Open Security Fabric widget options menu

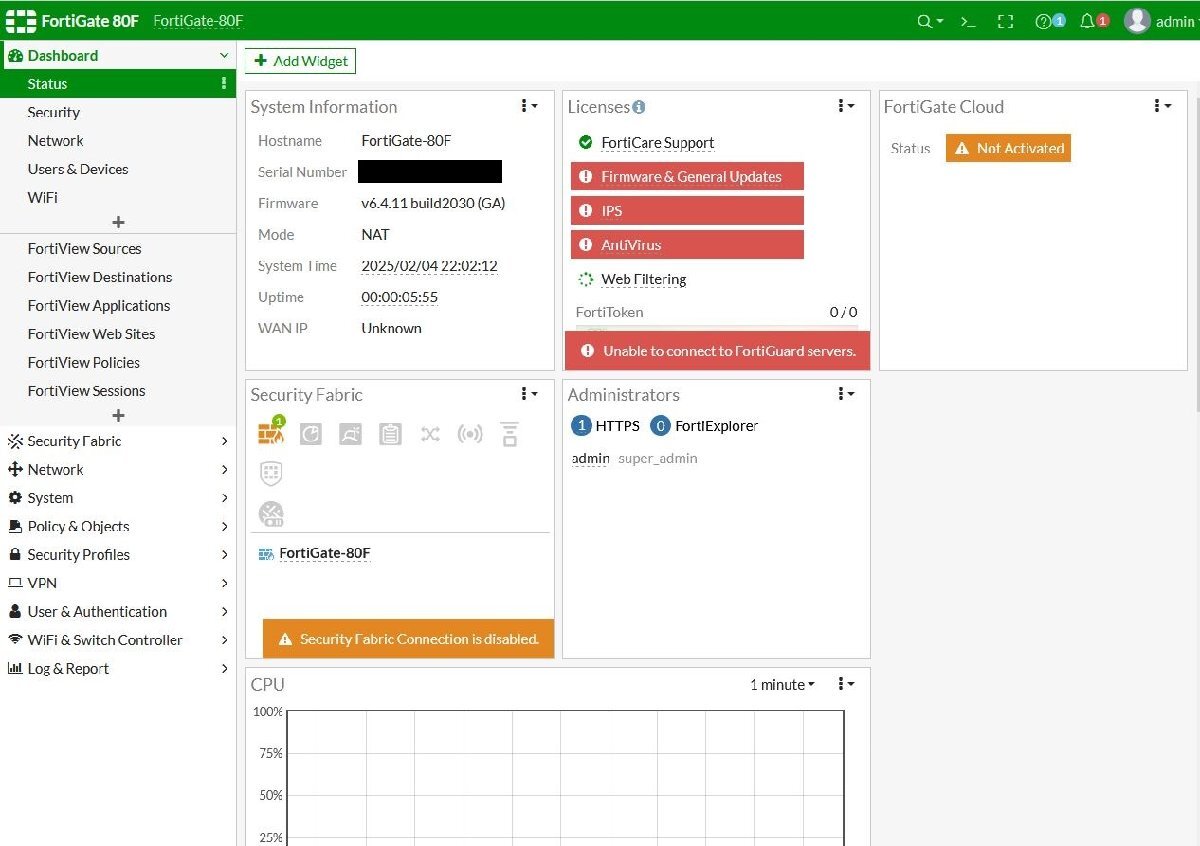tap(530, 394)
